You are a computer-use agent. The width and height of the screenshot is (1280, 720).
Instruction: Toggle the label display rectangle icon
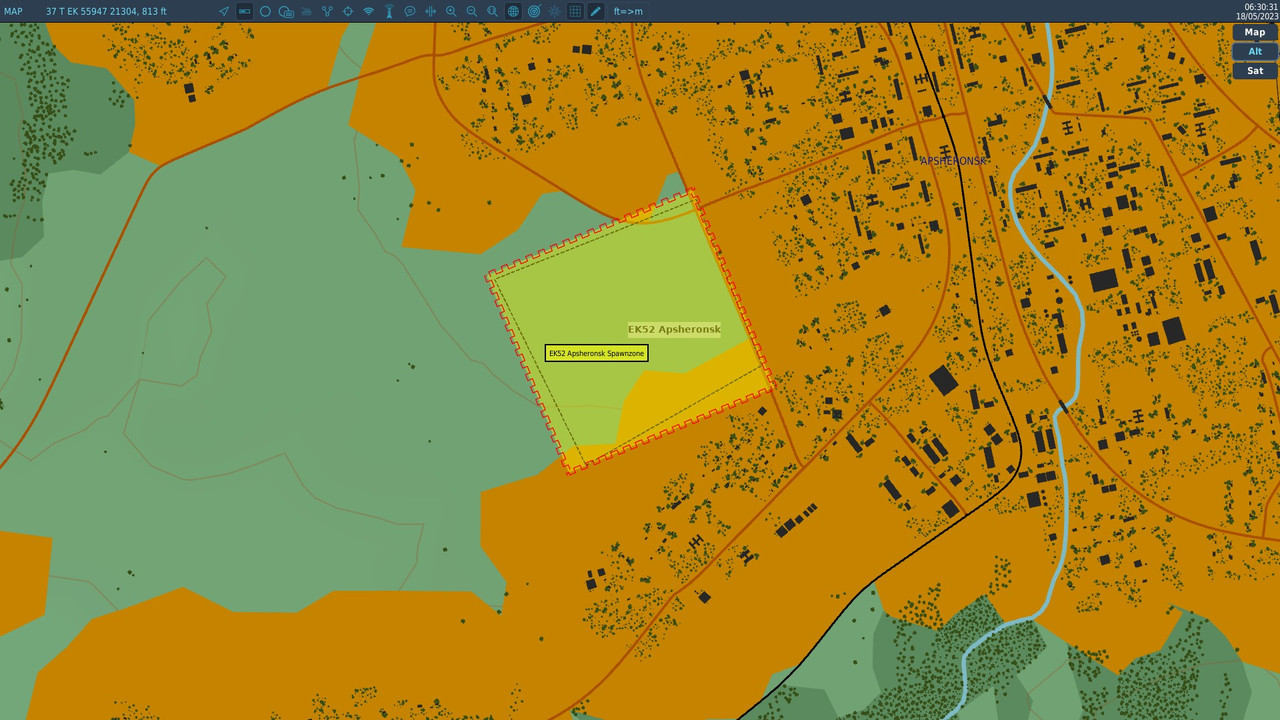click(x=244, y=11)
